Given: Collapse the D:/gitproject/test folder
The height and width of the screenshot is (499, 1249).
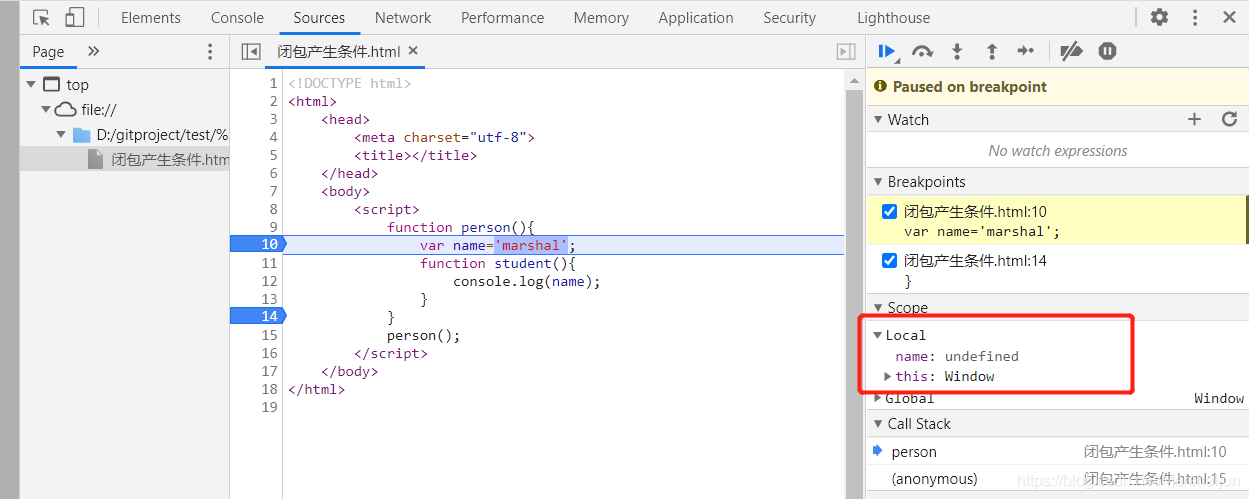Looking at the screenshot, I should pyautogui.click(x=61, y=135).
